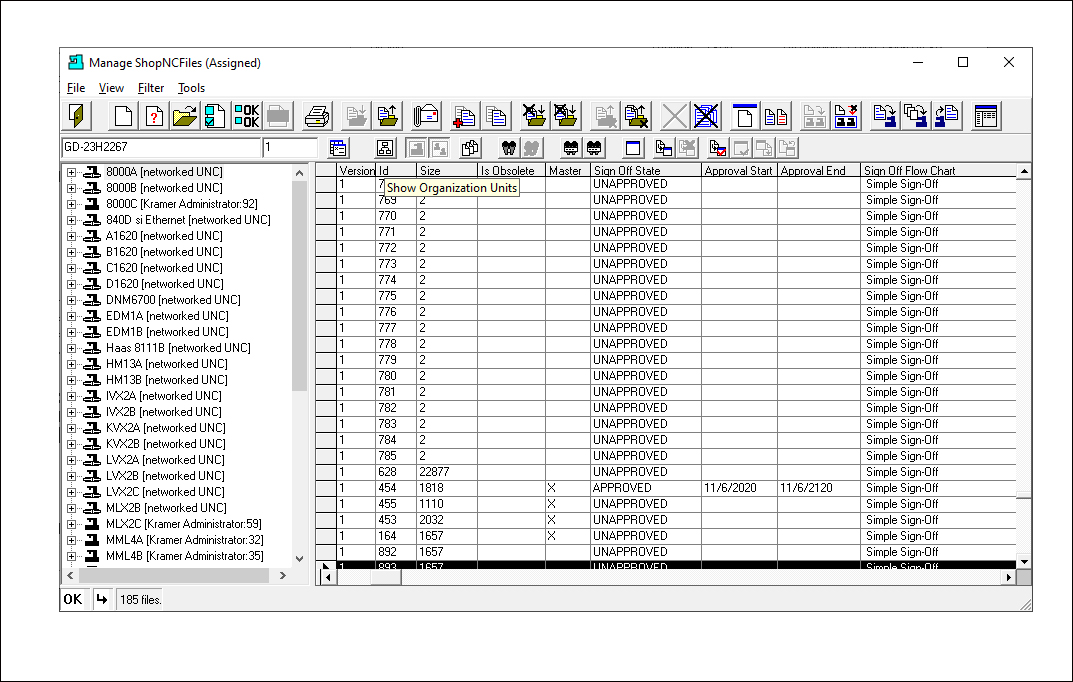Viewport: 1073px width, 682px height.
Task: Select LVX2C [networked UNC] in tree
Action: coord(165,492)
